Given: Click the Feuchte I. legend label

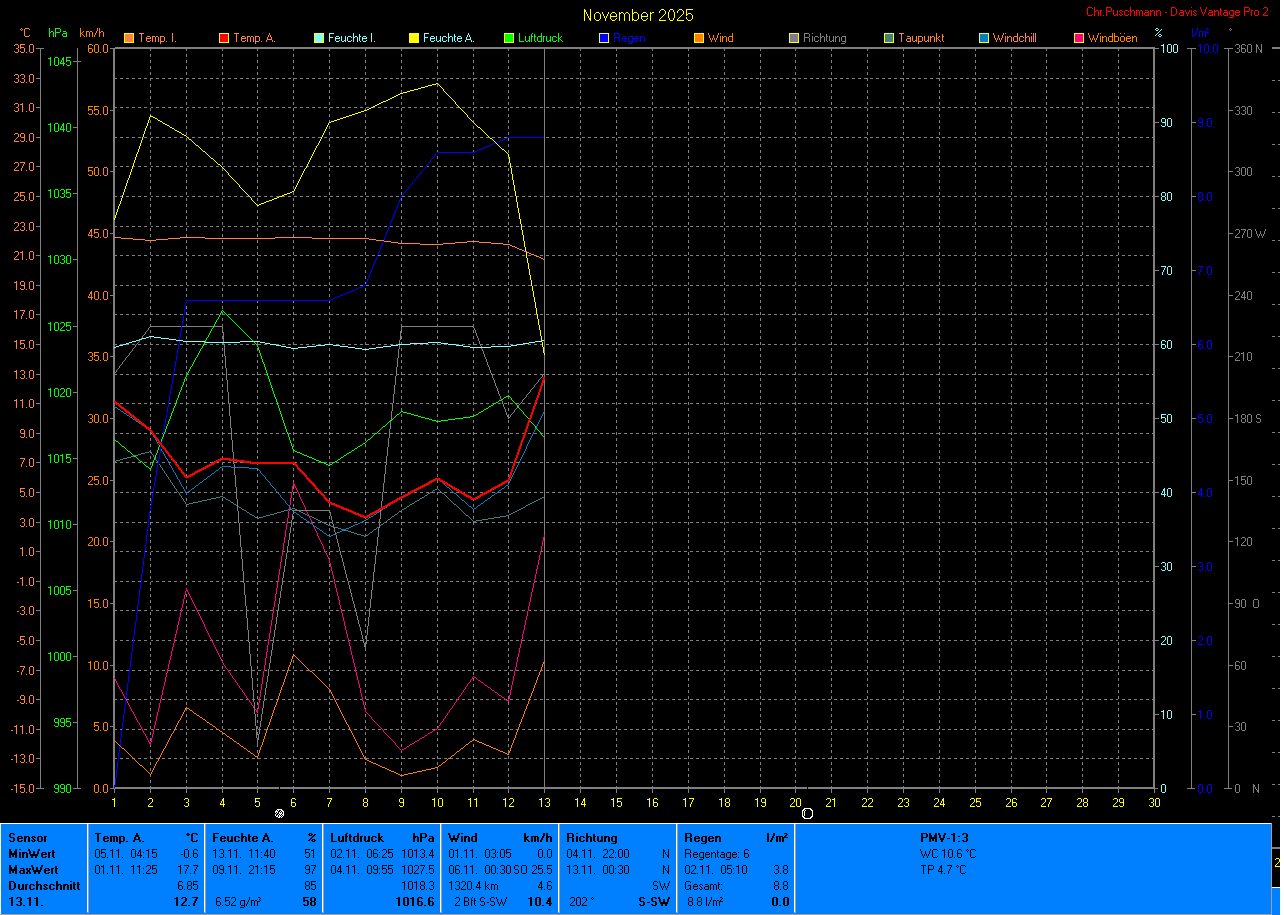Looking at the screenshot, I should click(352, 38).
